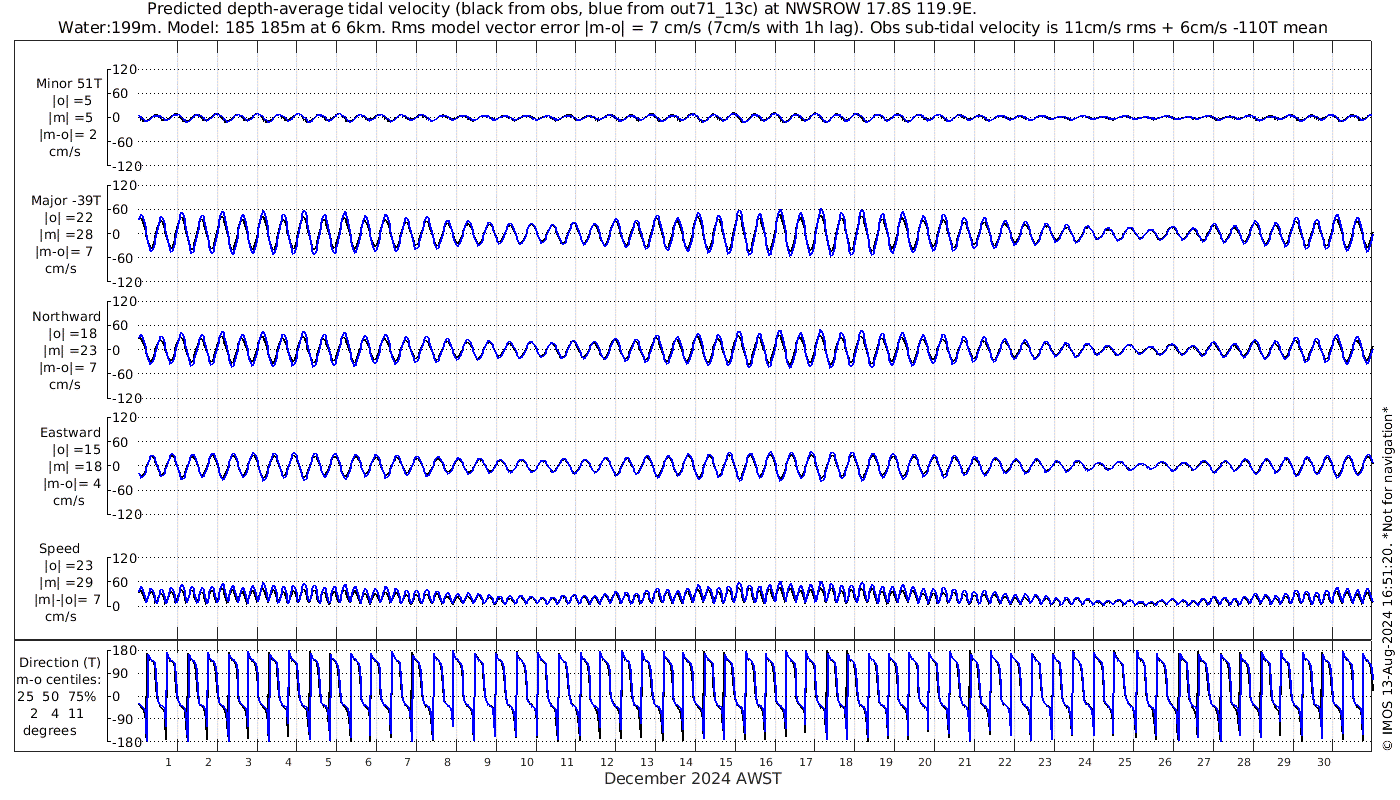Click date tick label 17 on x-axis
The height and width of the screenshot is (800, 1400).
pyautogui.click(x=806, y=762)
